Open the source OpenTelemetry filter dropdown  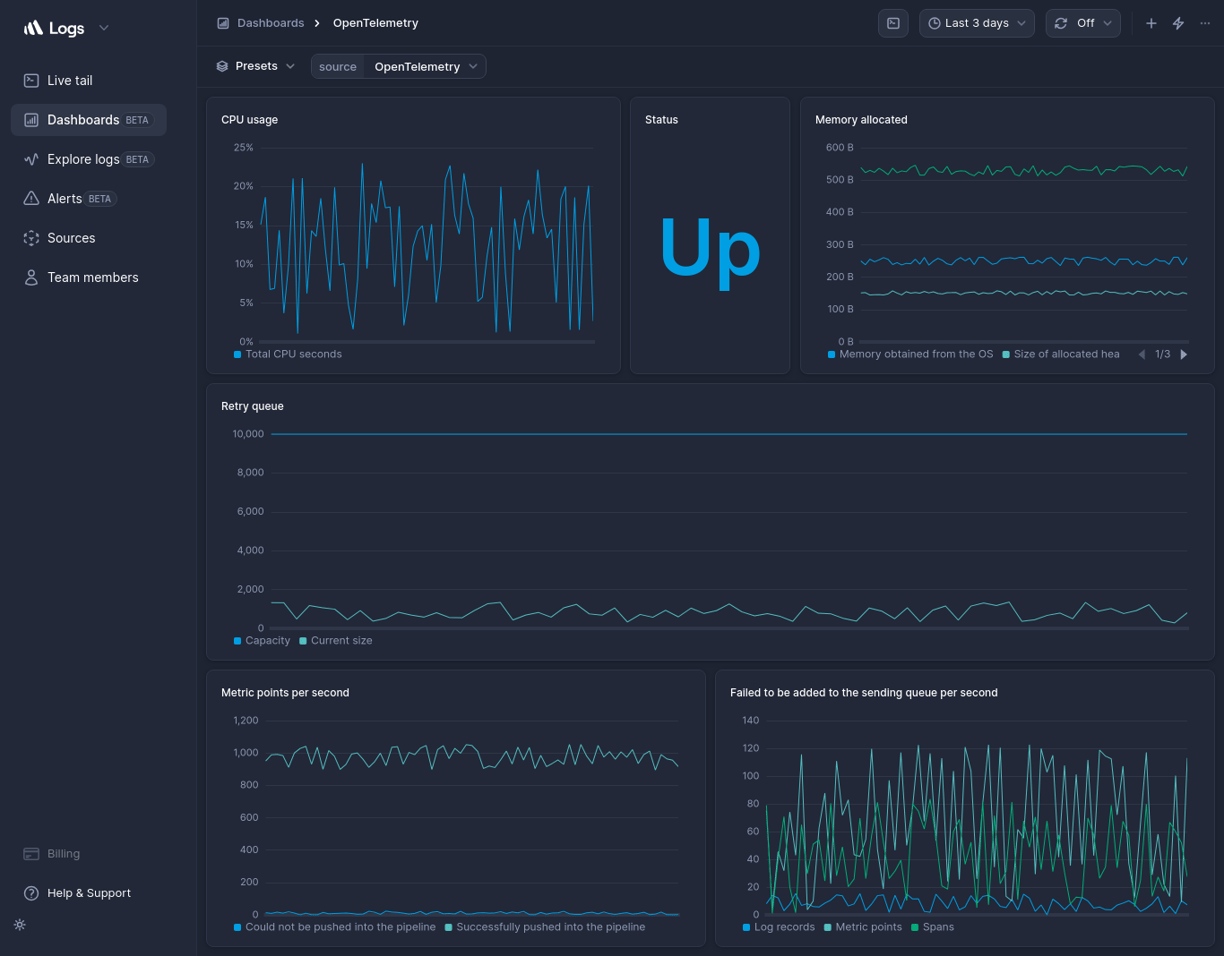click(398, 66)
